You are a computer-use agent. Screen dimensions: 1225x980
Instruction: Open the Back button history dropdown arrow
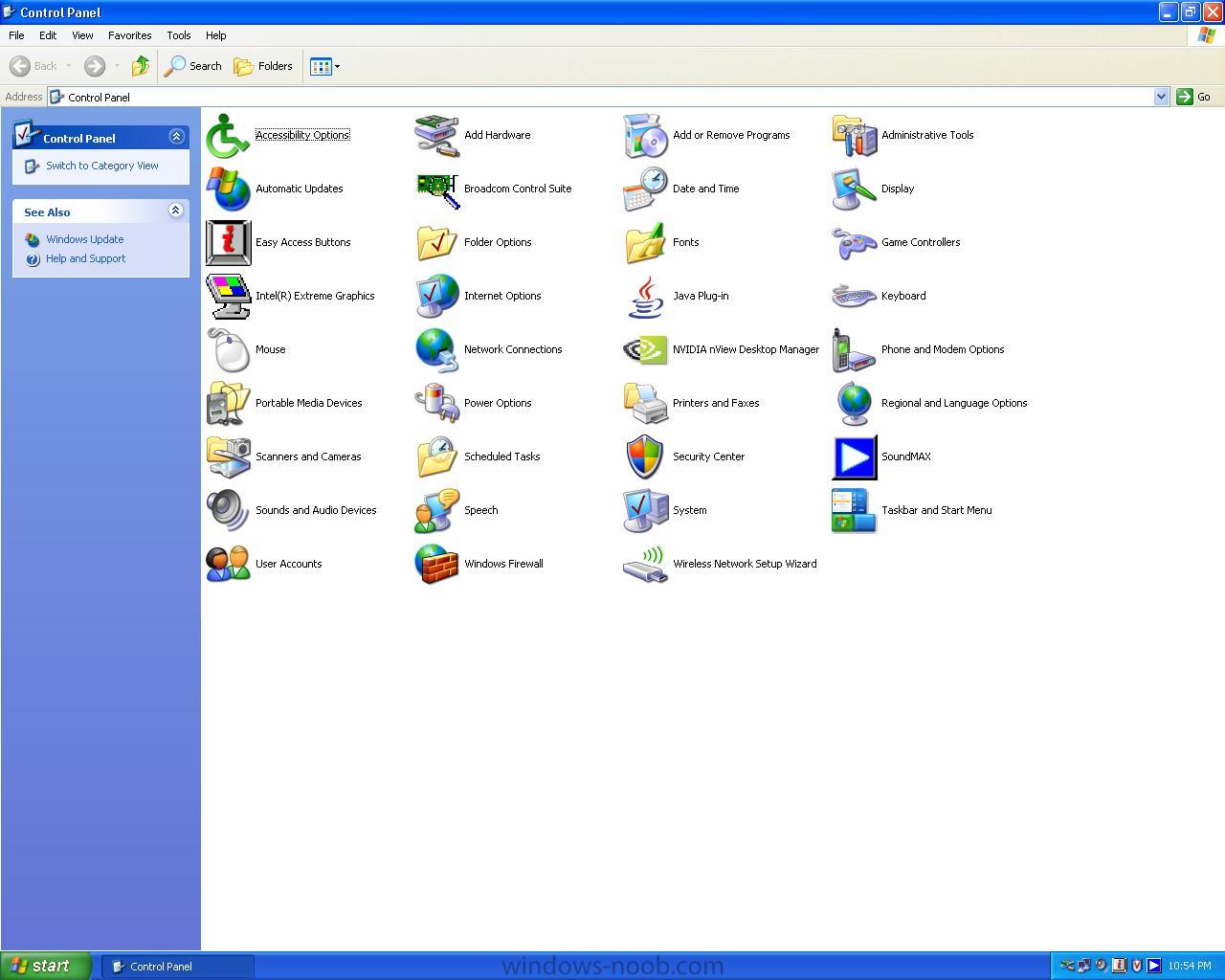[68, 66]
